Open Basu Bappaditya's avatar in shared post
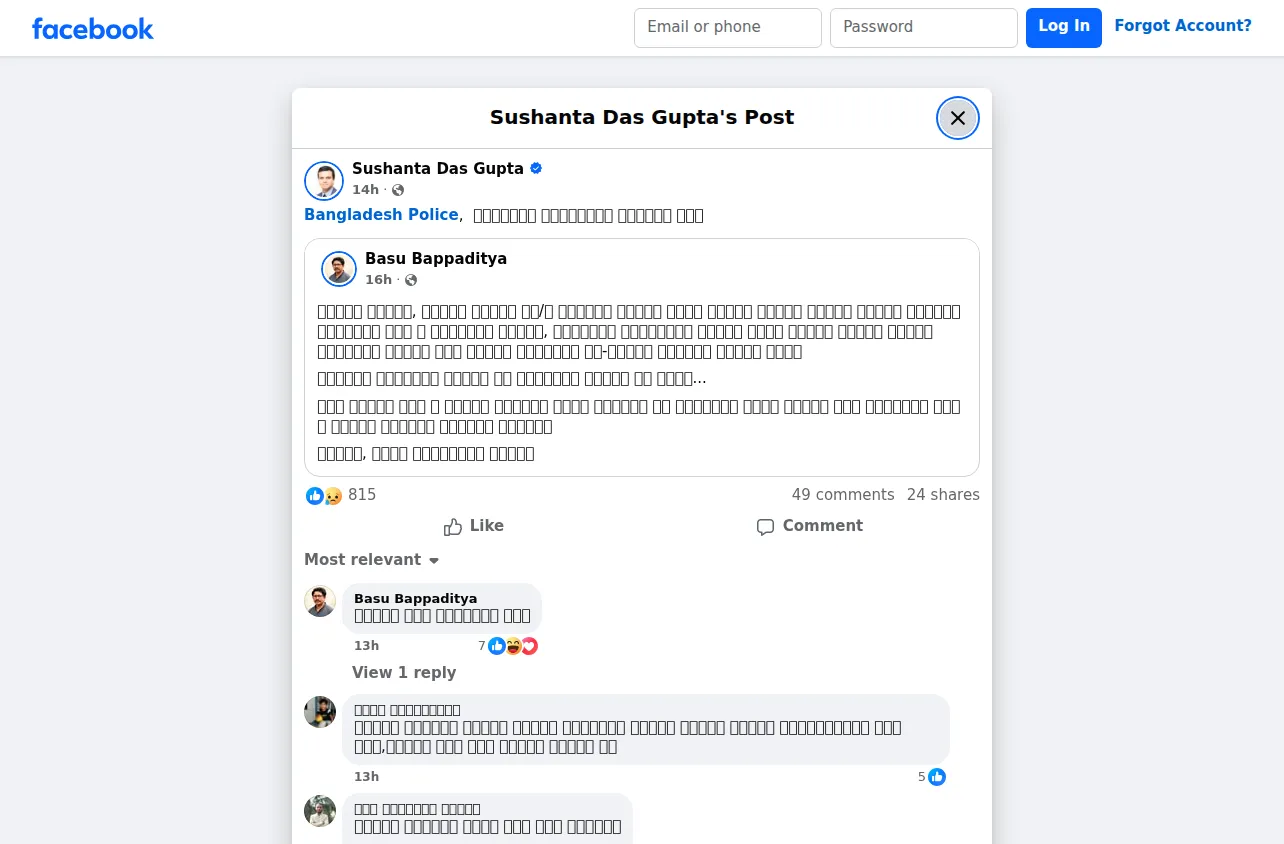The image size is (1284, 844). 339,269
